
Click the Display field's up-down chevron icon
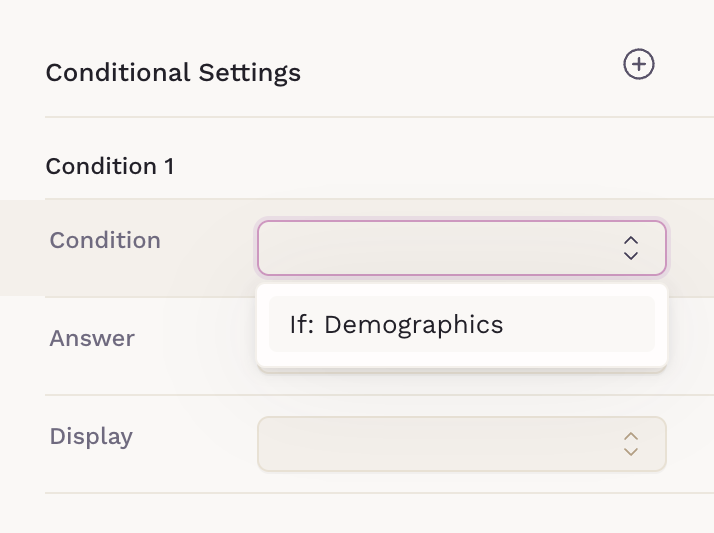click(x=630, y=444)
